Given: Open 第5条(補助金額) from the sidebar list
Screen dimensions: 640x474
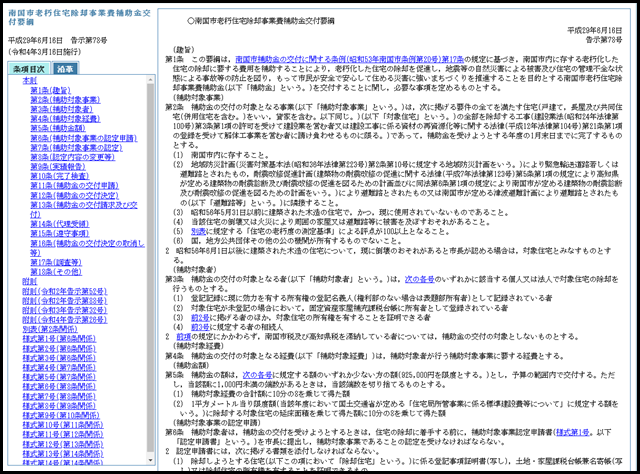Looking at the screenshot, I should [57, 129].
